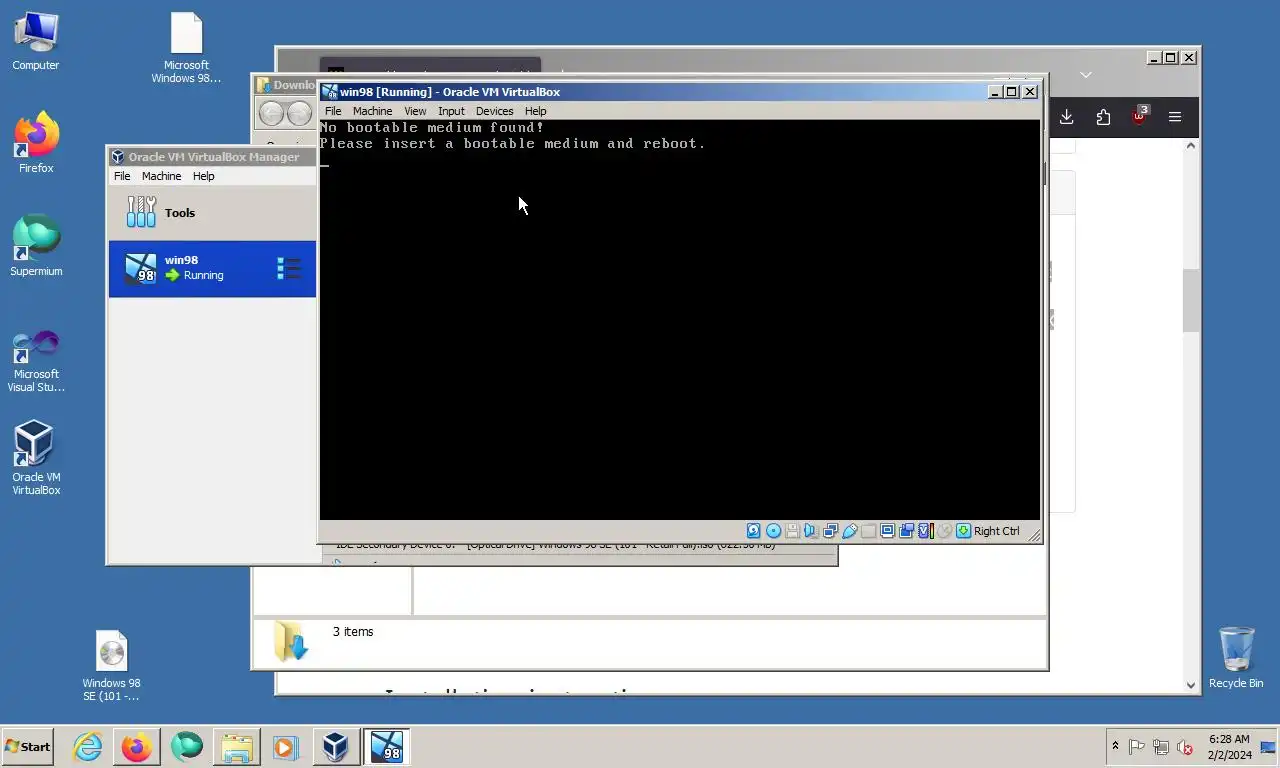
Task: Click the recording overlapping-screens icon in VM status bar
Action: coord(906,531)
